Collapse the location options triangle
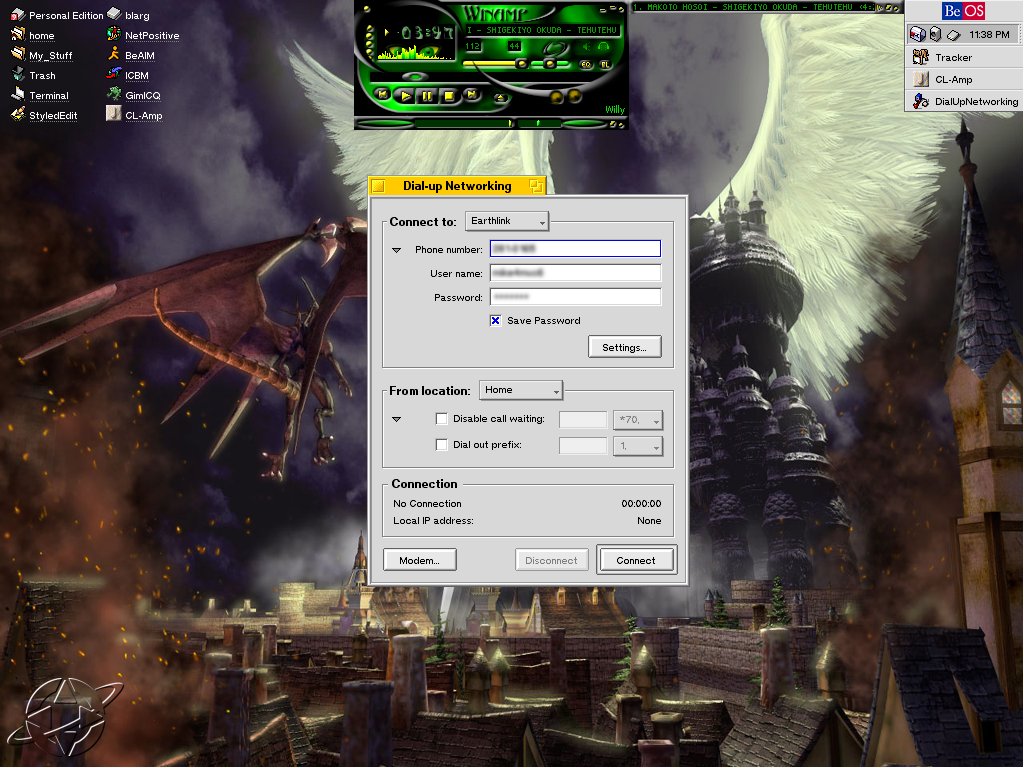 396,419
